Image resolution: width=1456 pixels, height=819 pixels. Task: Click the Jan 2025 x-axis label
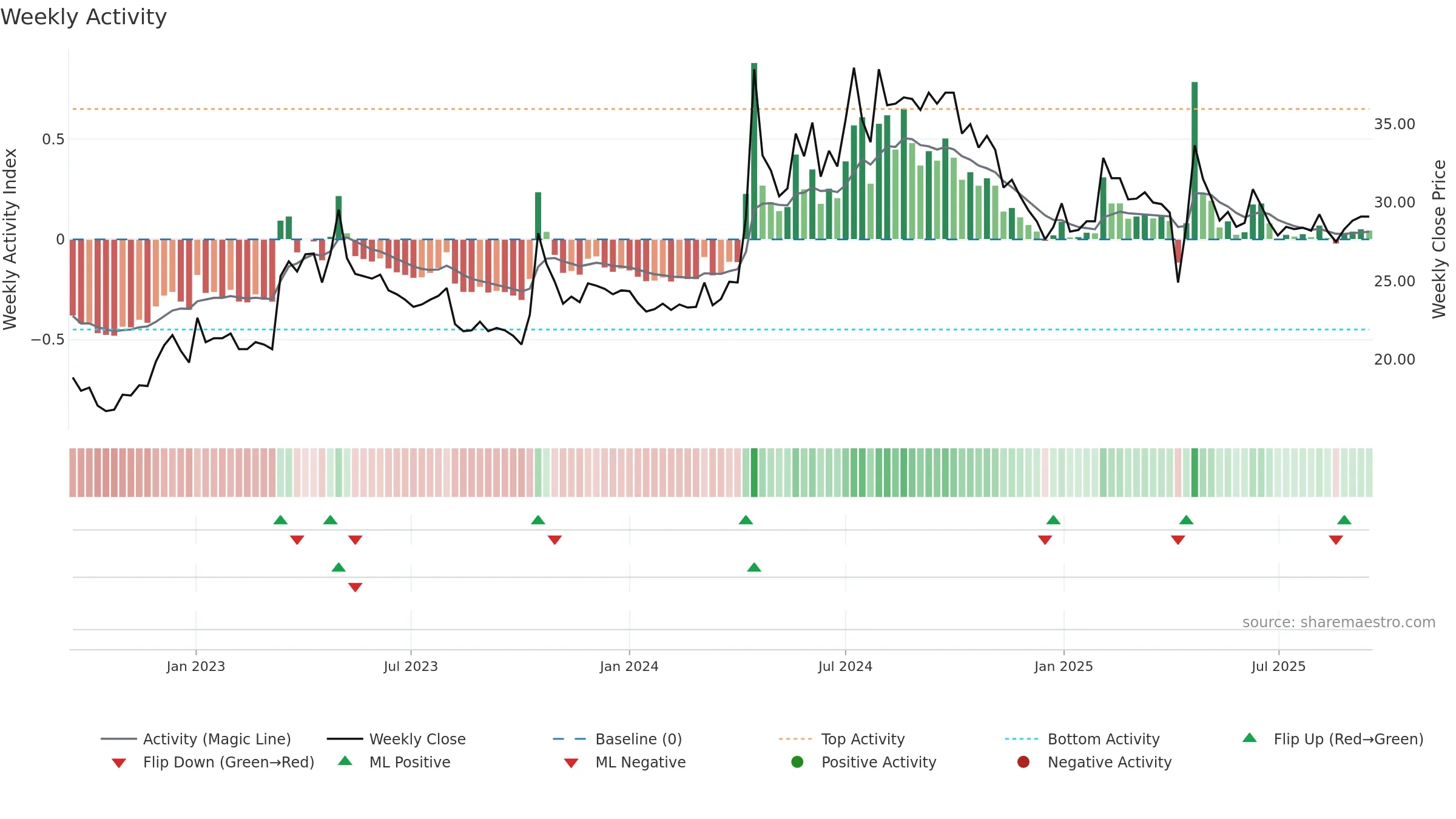1063,667
